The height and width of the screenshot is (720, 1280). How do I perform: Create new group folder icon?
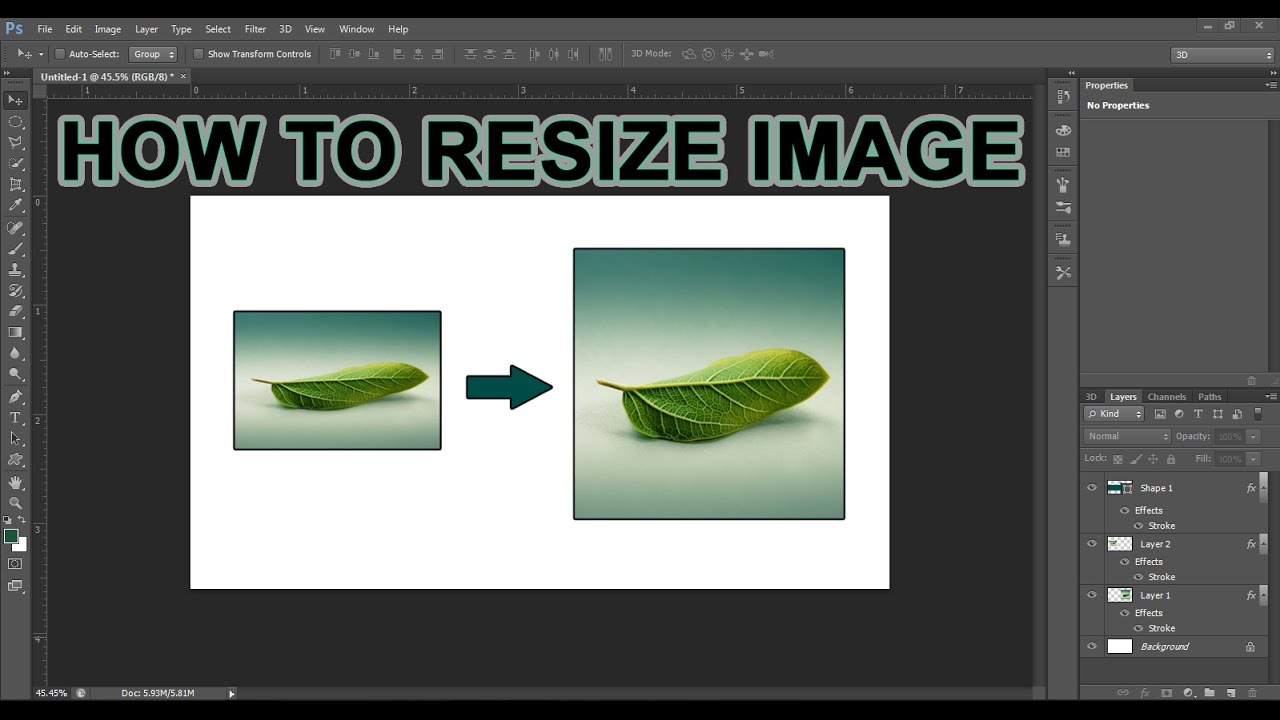click(1209, 693)
